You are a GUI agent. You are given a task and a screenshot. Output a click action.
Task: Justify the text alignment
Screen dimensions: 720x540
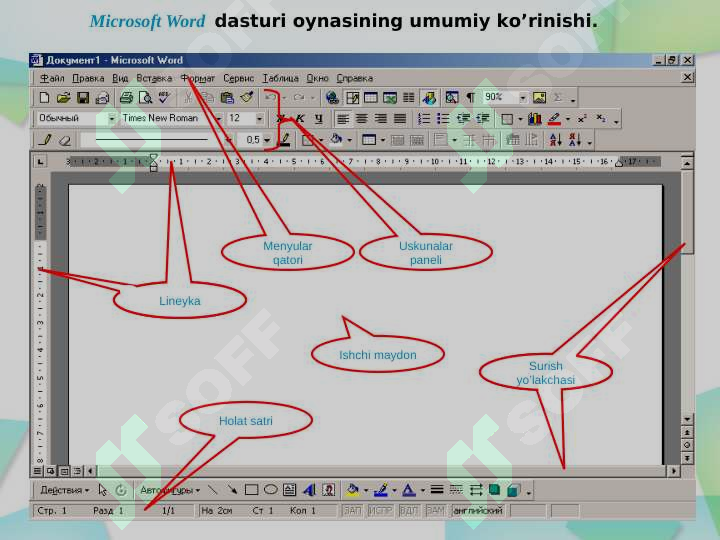[x=400, y=119]
